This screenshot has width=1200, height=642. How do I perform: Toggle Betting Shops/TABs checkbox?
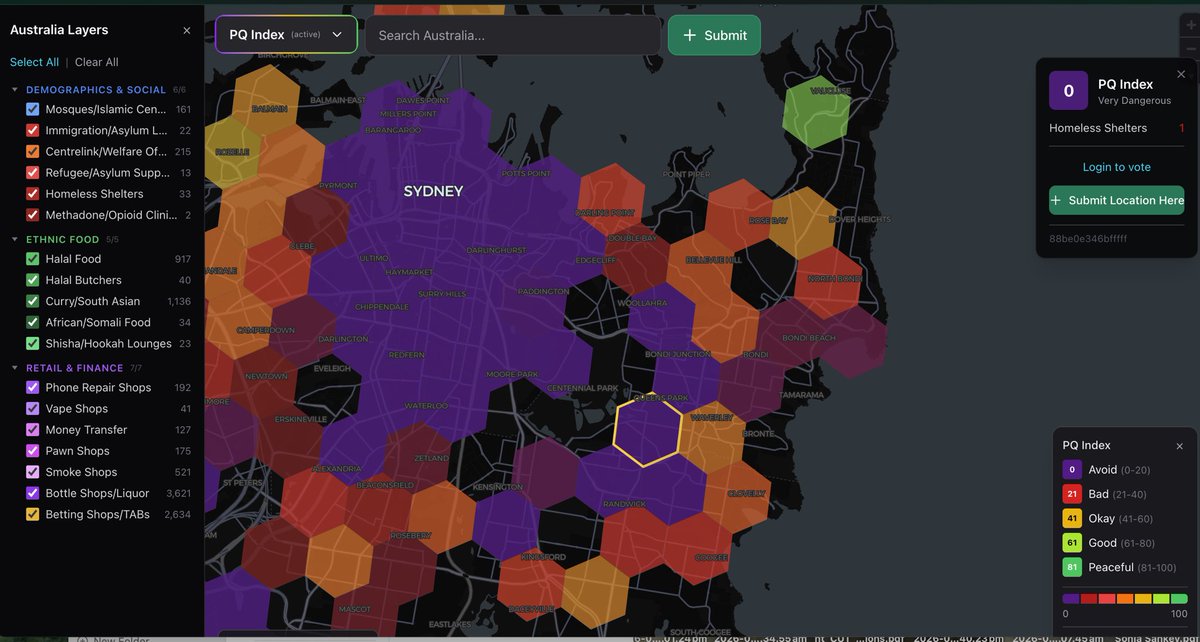[33, 514]
